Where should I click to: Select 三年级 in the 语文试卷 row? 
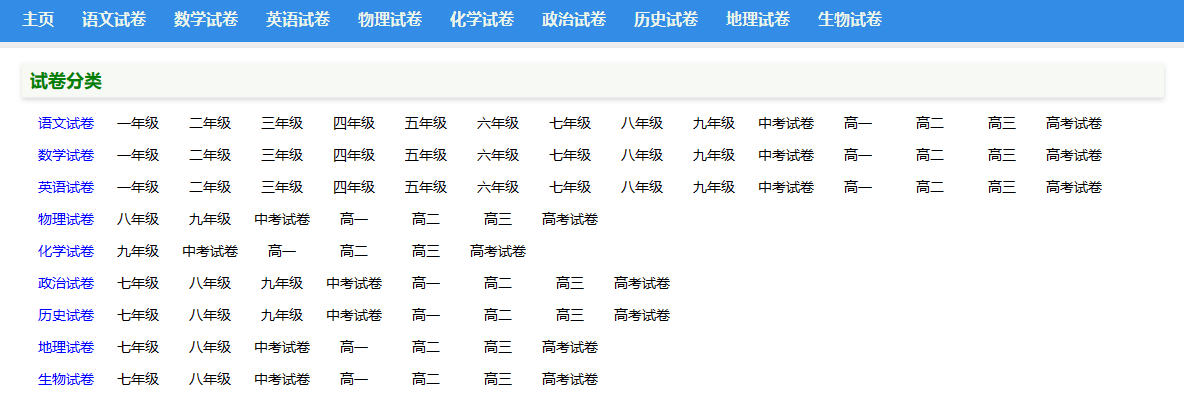282,124
